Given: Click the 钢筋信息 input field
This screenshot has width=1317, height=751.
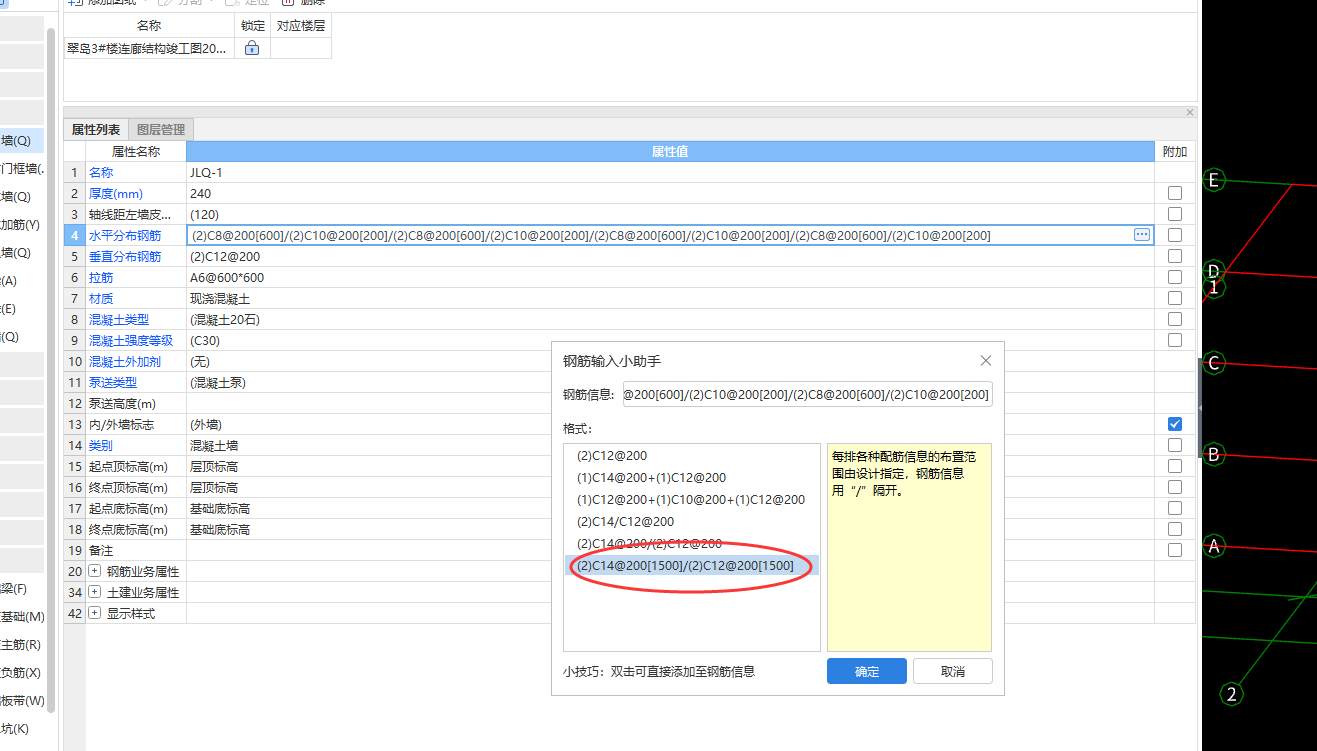Looking at the screenshot, I should 807,395.
